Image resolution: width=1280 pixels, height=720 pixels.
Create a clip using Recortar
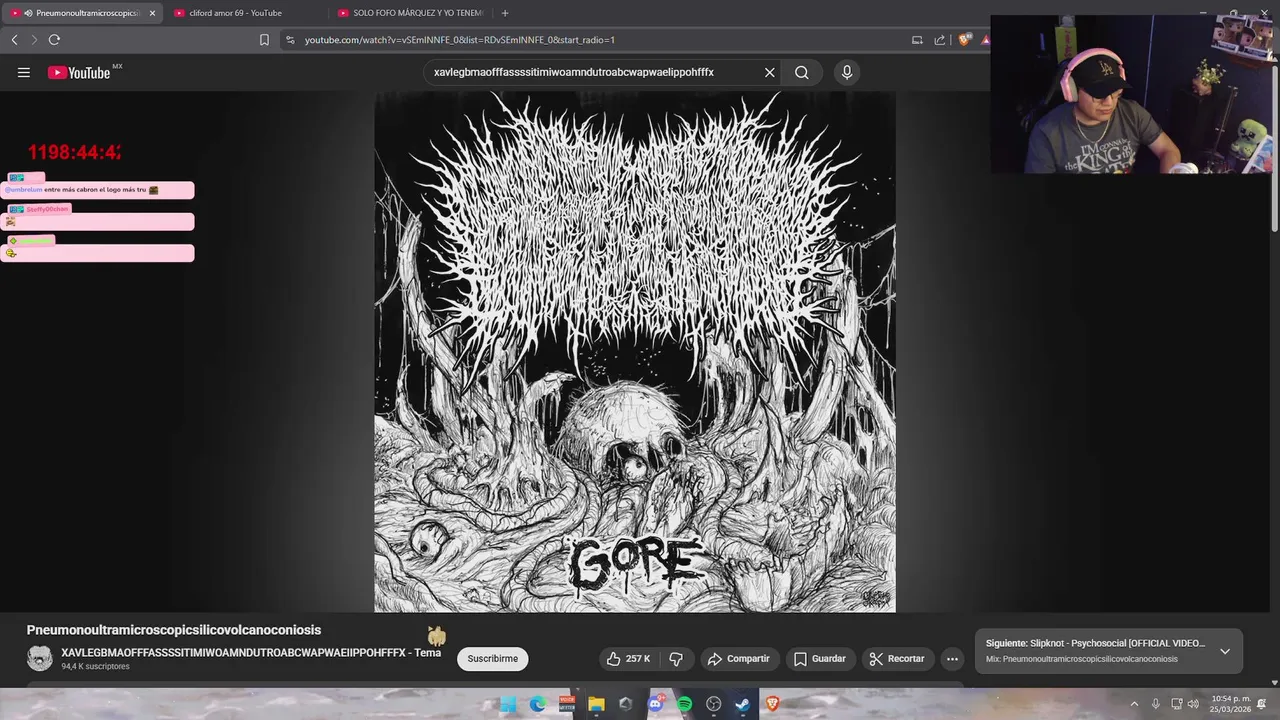897,659
